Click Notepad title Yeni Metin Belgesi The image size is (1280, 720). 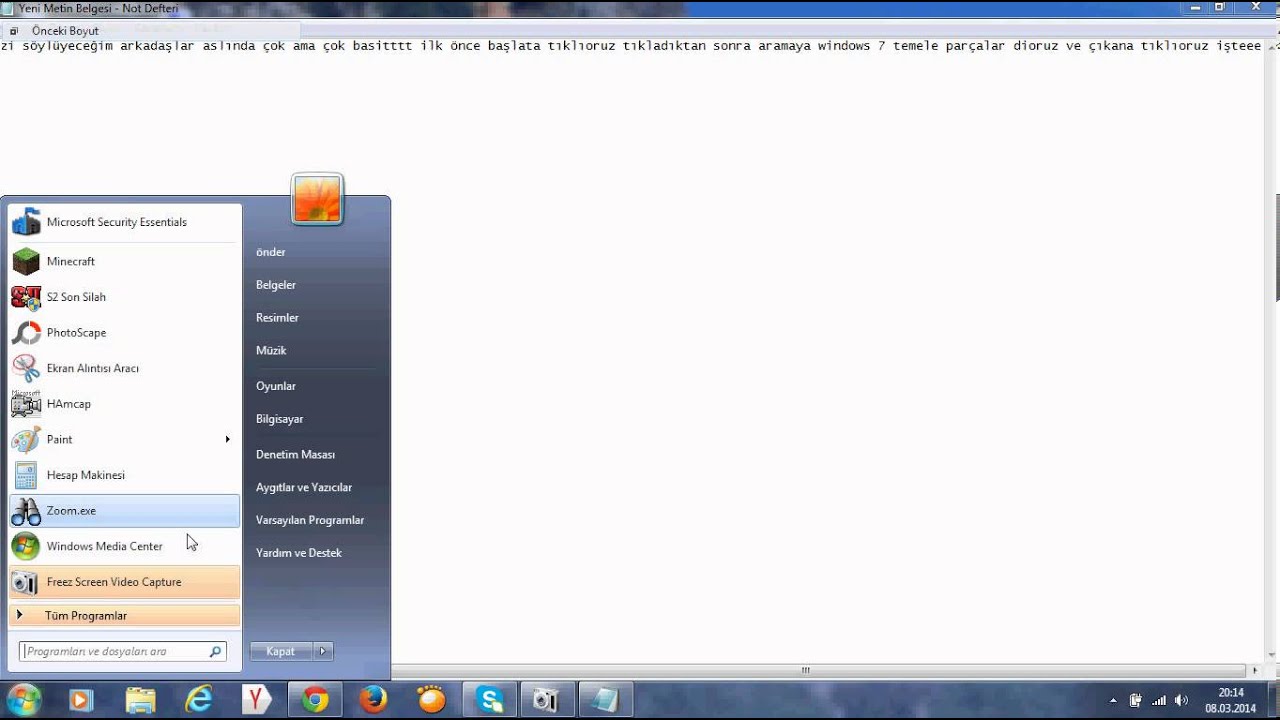point(97,8)
